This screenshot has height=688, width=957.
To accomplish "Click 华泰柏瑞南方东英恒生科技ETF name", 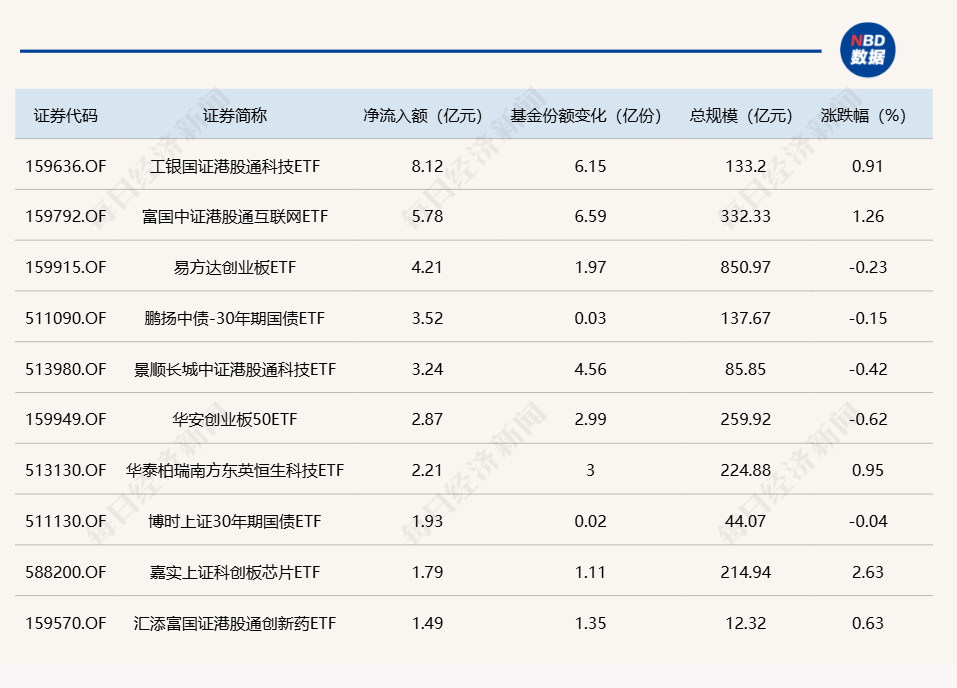I will coord(235,470).
